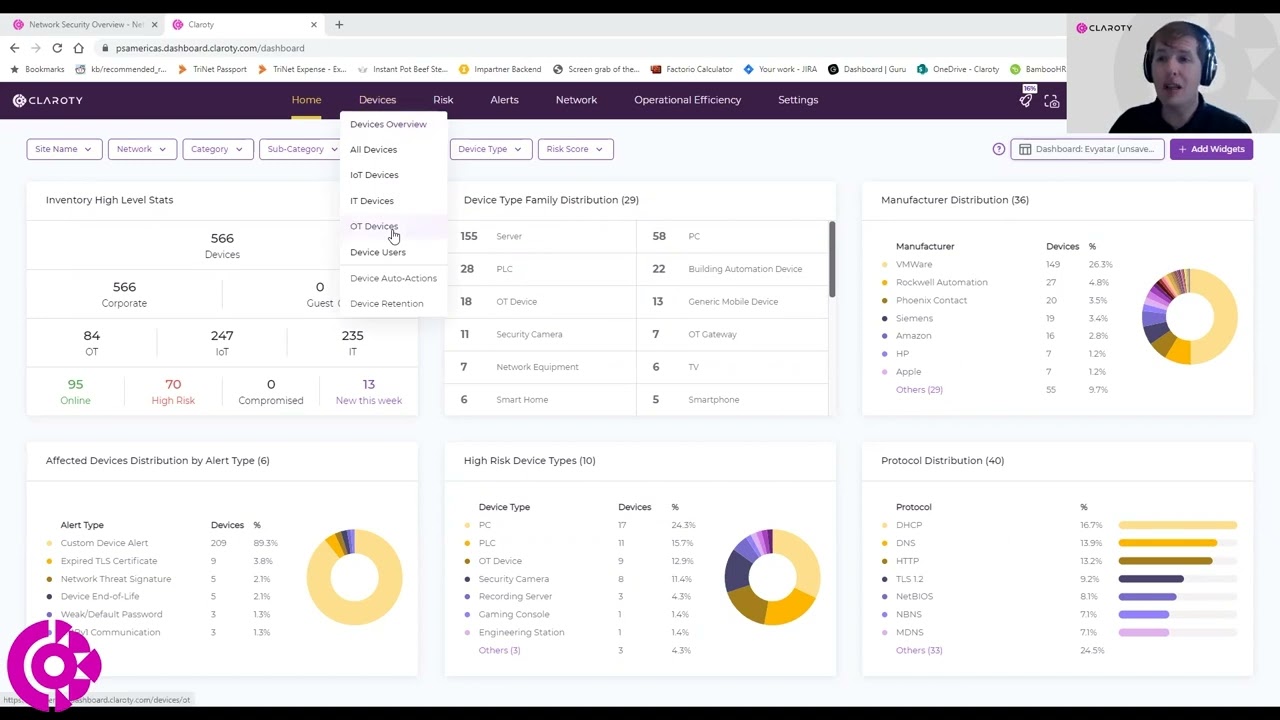Click the screenshot capture icon in the navbar
Image resolution: width=1280 pixels, height=720 pixels.
[x=1052, y=101]
